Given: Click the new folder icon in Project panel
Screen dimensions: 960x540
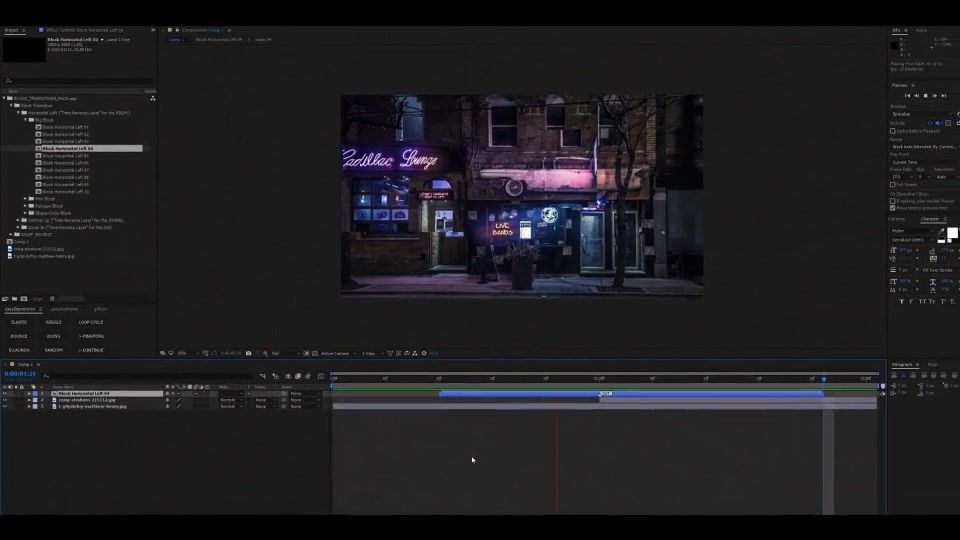Looking at the screenshot, I should pyautogui.click(x=14, y=299).
